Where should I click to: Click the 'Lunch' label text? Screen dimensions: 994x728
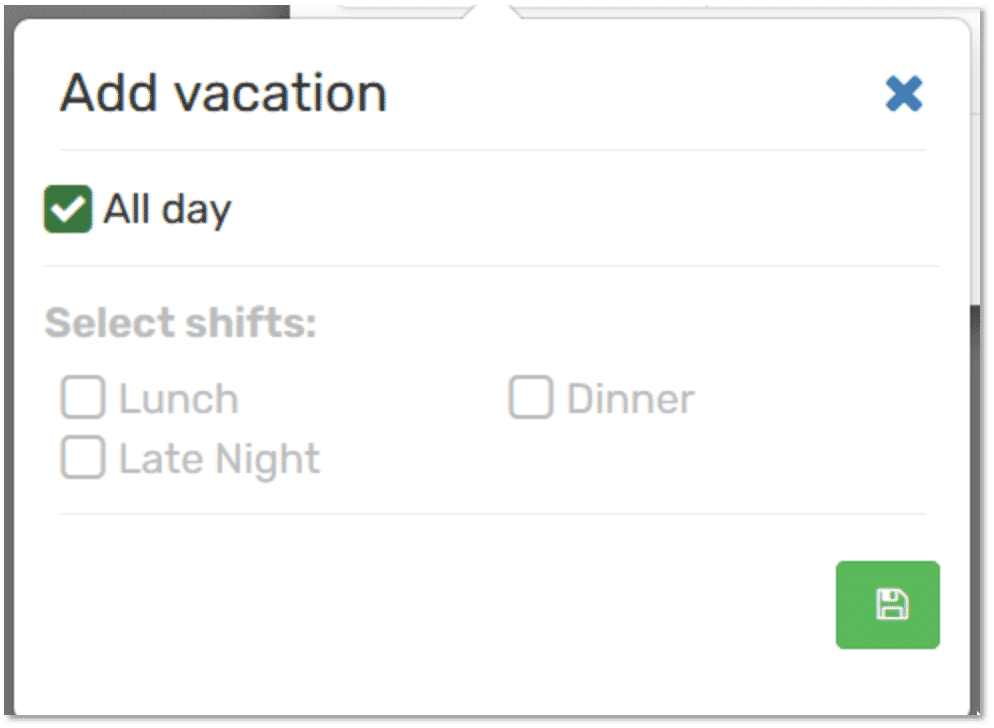click(x=179, y=399)
